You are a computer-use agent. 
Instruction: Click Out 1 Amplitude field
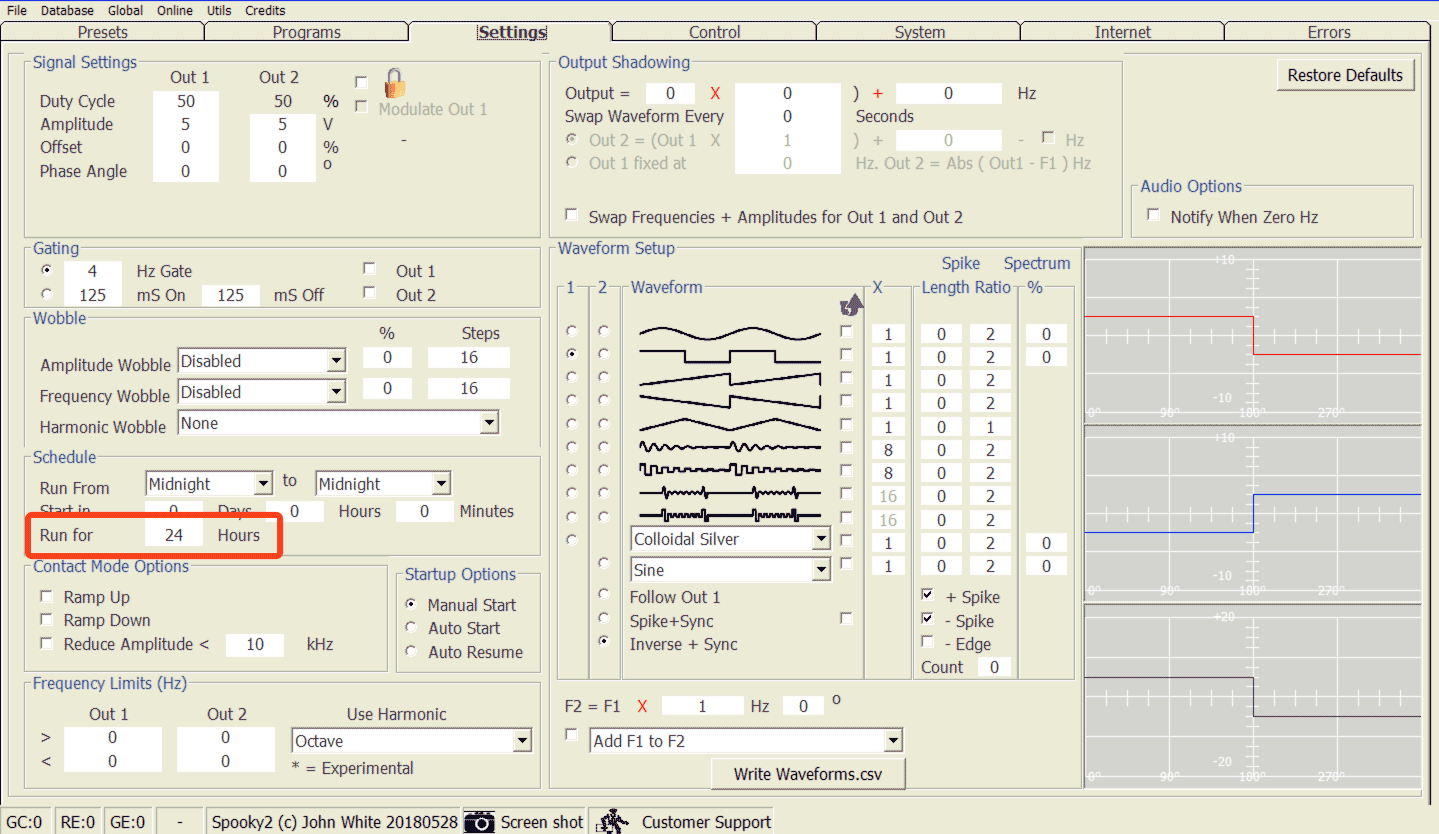(185, 124)
